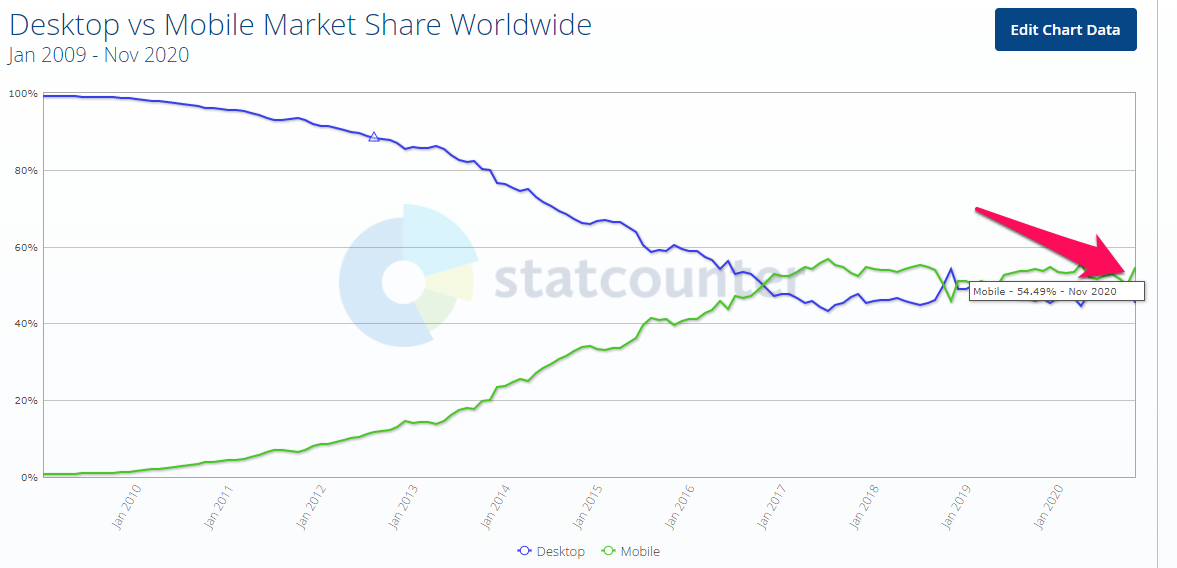Click the Jan 2013 x-axis label
This screenshot has height=568, width=1177.
tap(403, 506)
